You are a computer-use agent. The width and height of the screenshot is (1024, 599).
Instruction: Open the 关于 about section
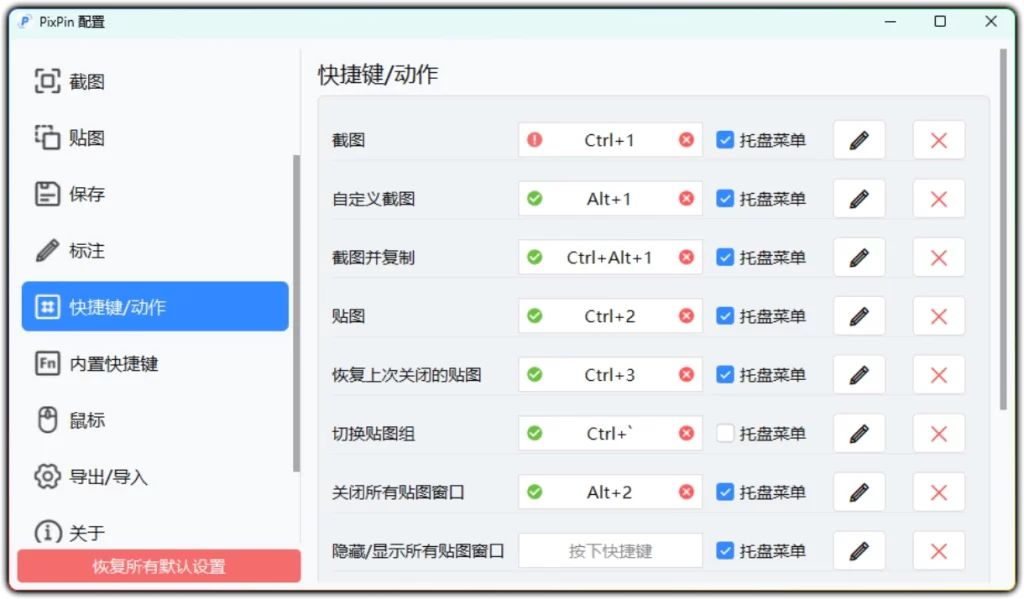pos(70,532)
